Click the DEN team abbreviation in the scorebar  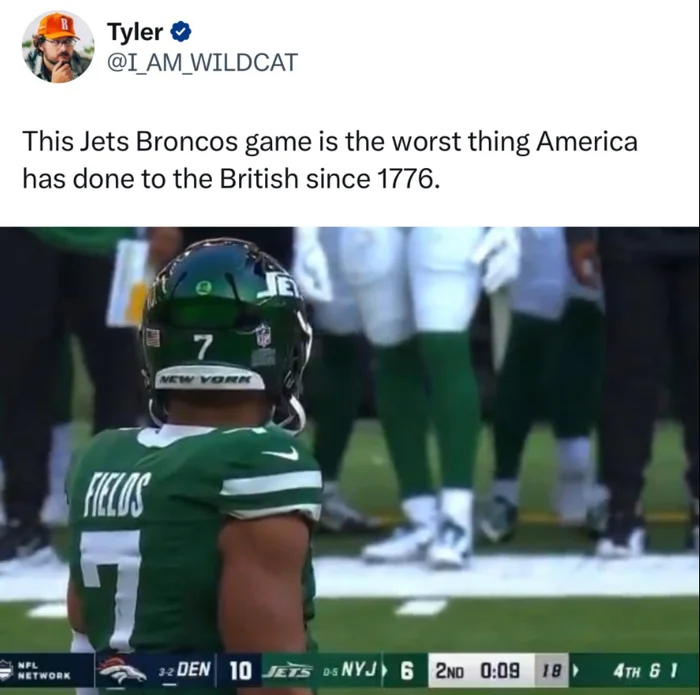(x=194, y=670)
